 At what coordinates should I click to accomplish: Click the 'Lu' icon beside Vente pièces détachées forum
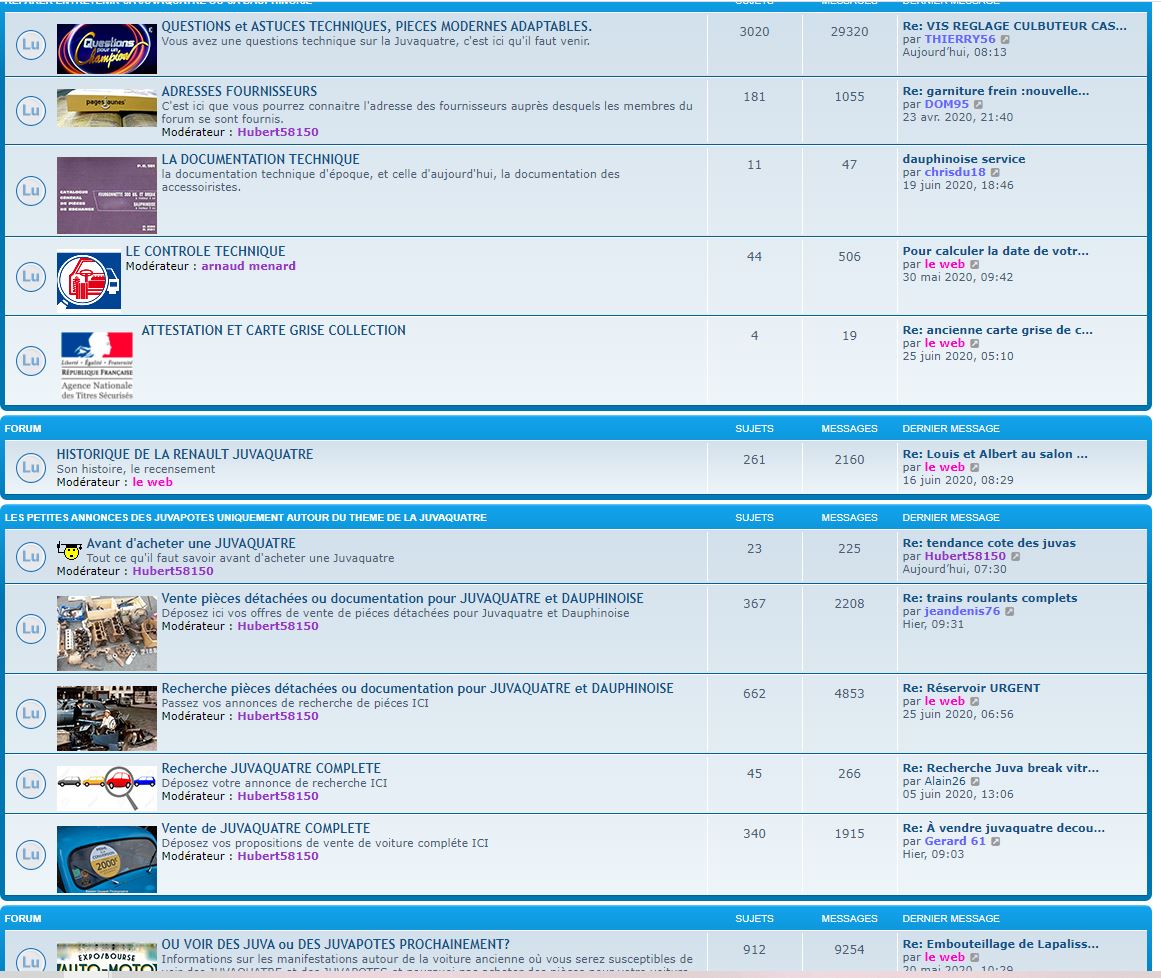31,629
